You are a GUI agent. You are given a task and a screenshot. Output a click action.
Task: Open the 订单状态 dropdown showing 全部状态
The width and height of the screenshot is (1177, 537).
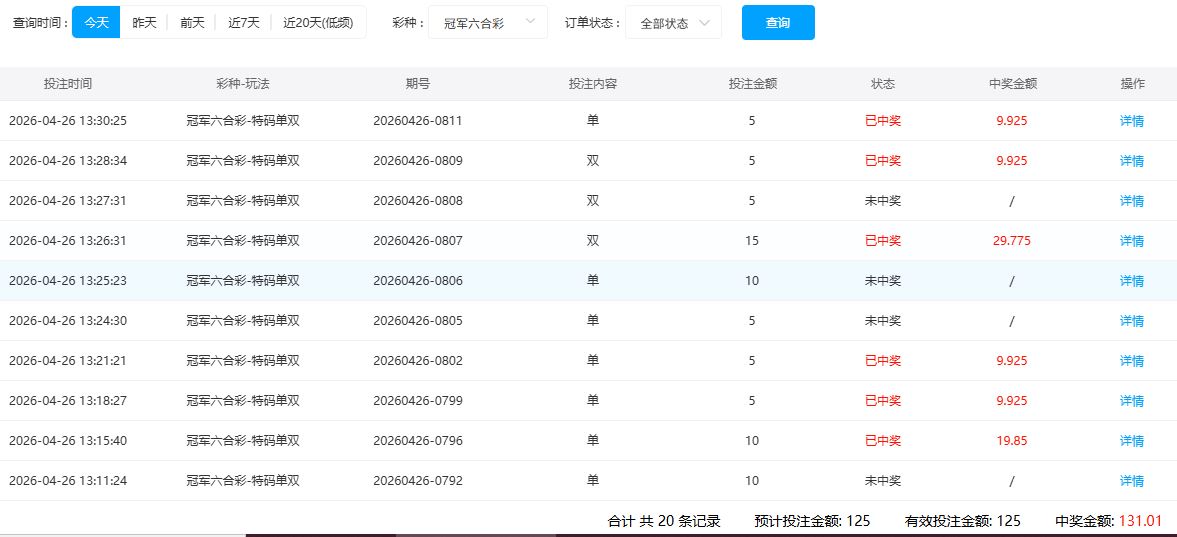pos(673,23)
